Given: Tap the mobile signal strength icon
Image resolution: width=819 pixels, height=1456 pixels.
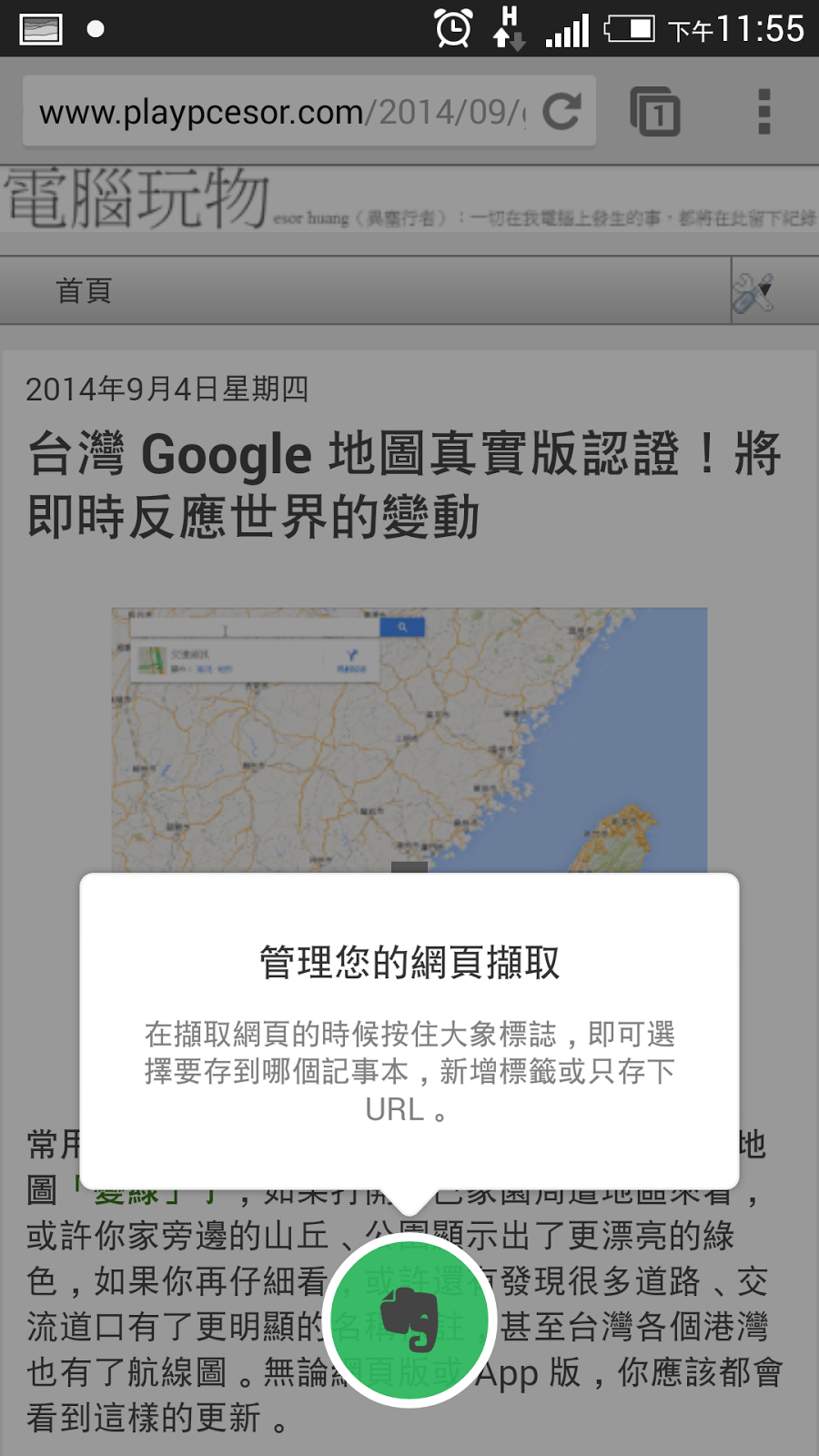Looking at the screenshot, I should click(567, 31).
